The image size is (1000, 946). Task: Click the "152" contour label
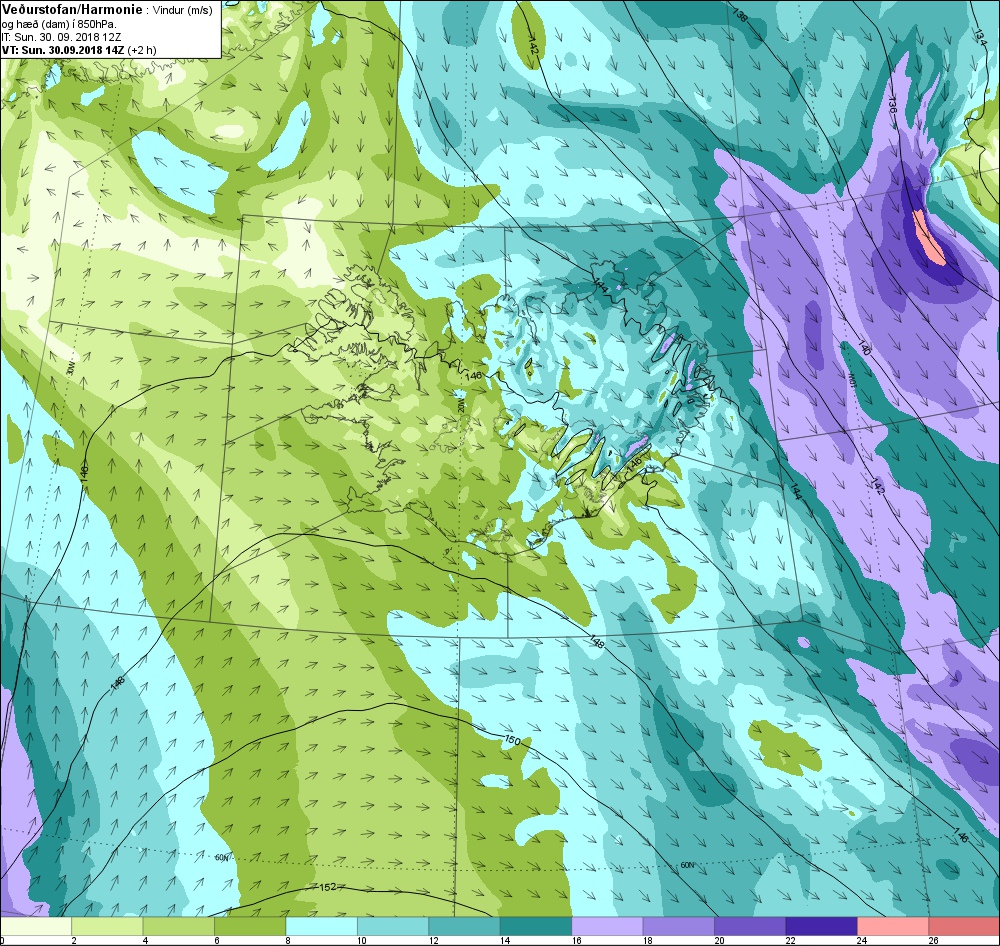(327, 887)
